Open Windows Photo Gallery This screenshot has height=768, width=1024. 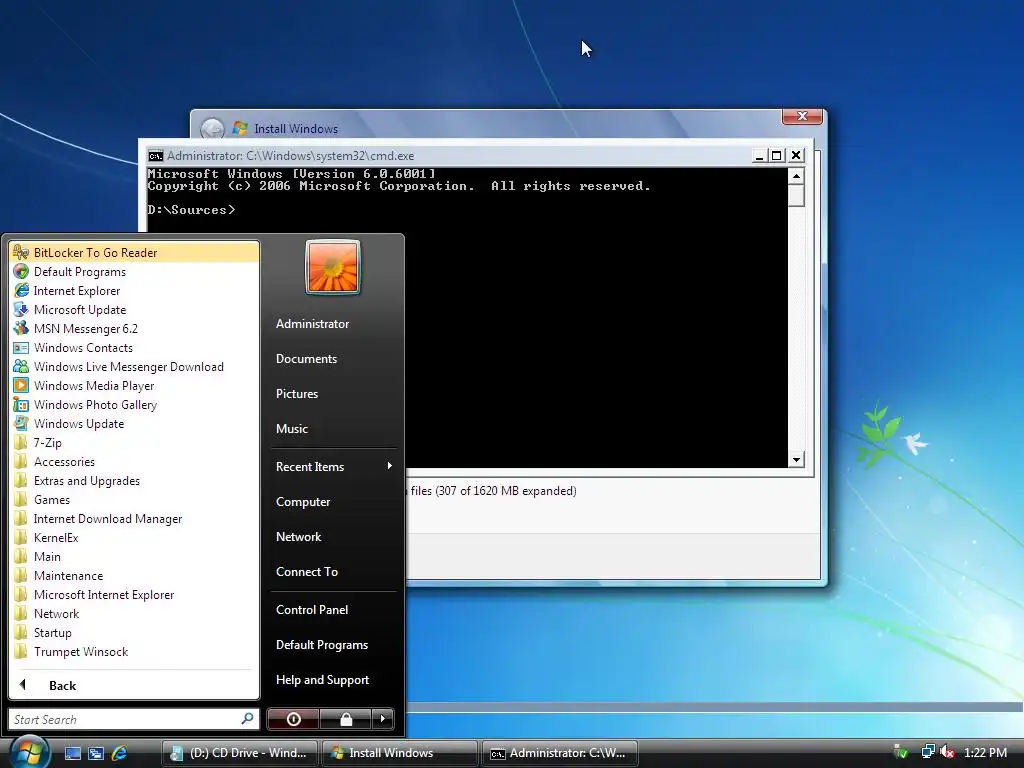134,404
